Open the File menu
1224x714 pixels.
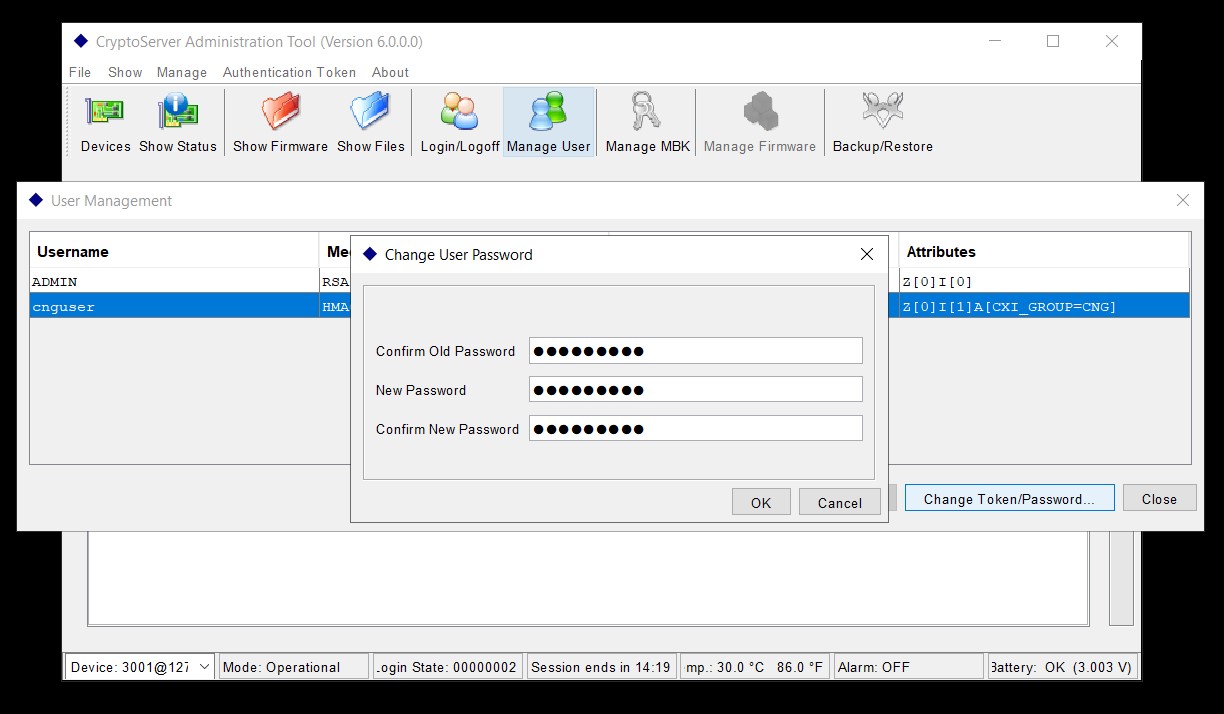coord(80,72)
